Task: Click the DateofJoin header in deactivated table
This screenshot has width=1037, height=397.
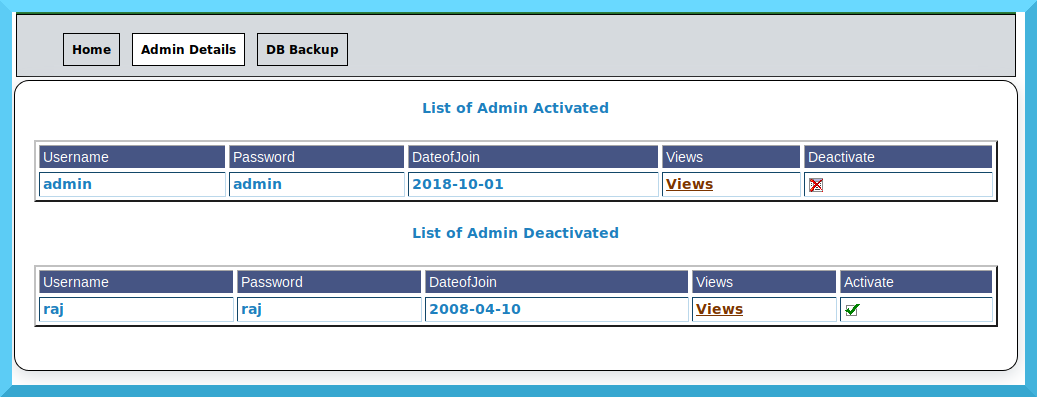Action: click(557, 282)
